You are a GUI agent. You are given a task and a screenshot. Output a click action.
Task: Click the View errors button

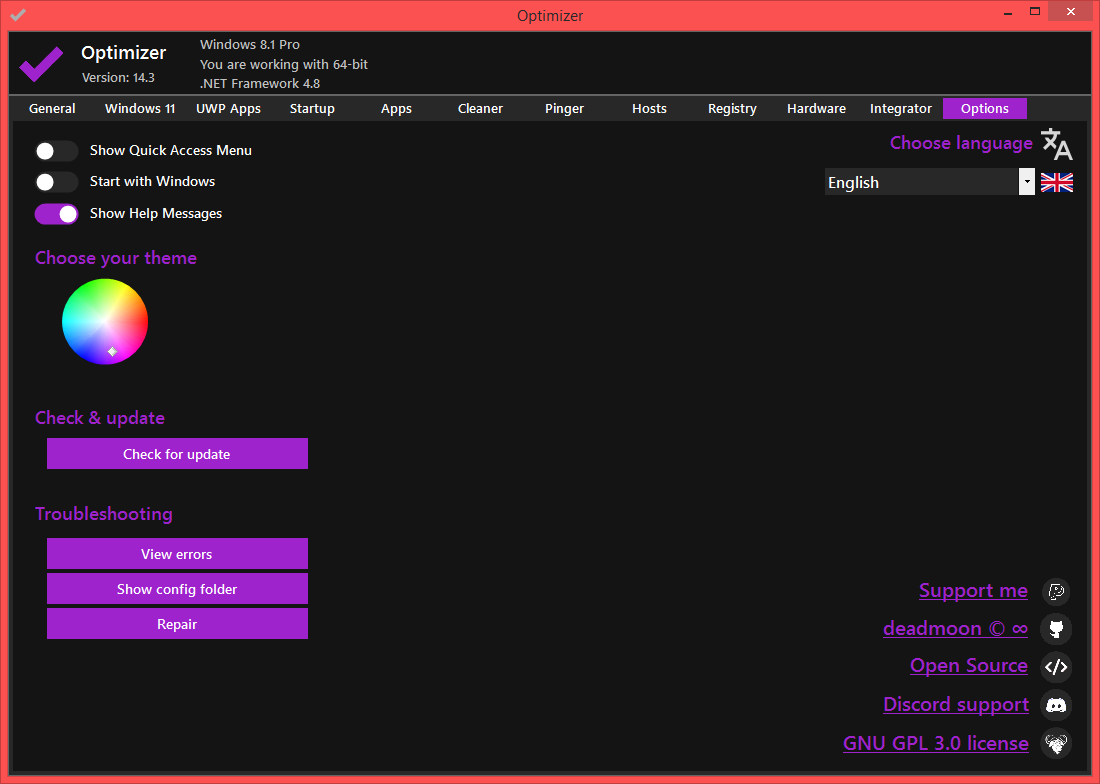[x=177, y=554]
